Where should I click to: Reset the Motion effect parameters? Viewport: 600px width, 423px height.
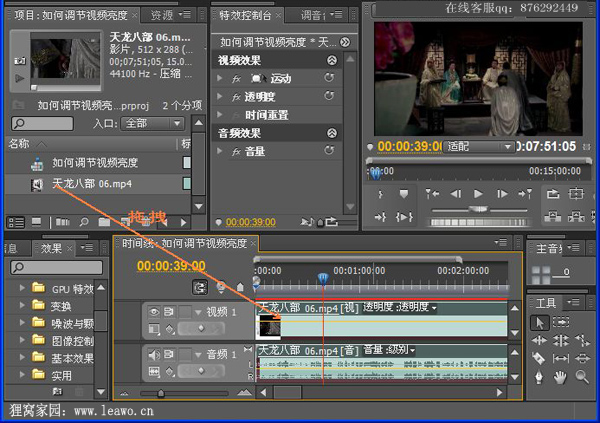pyautogui.click(x=329, y=78)
